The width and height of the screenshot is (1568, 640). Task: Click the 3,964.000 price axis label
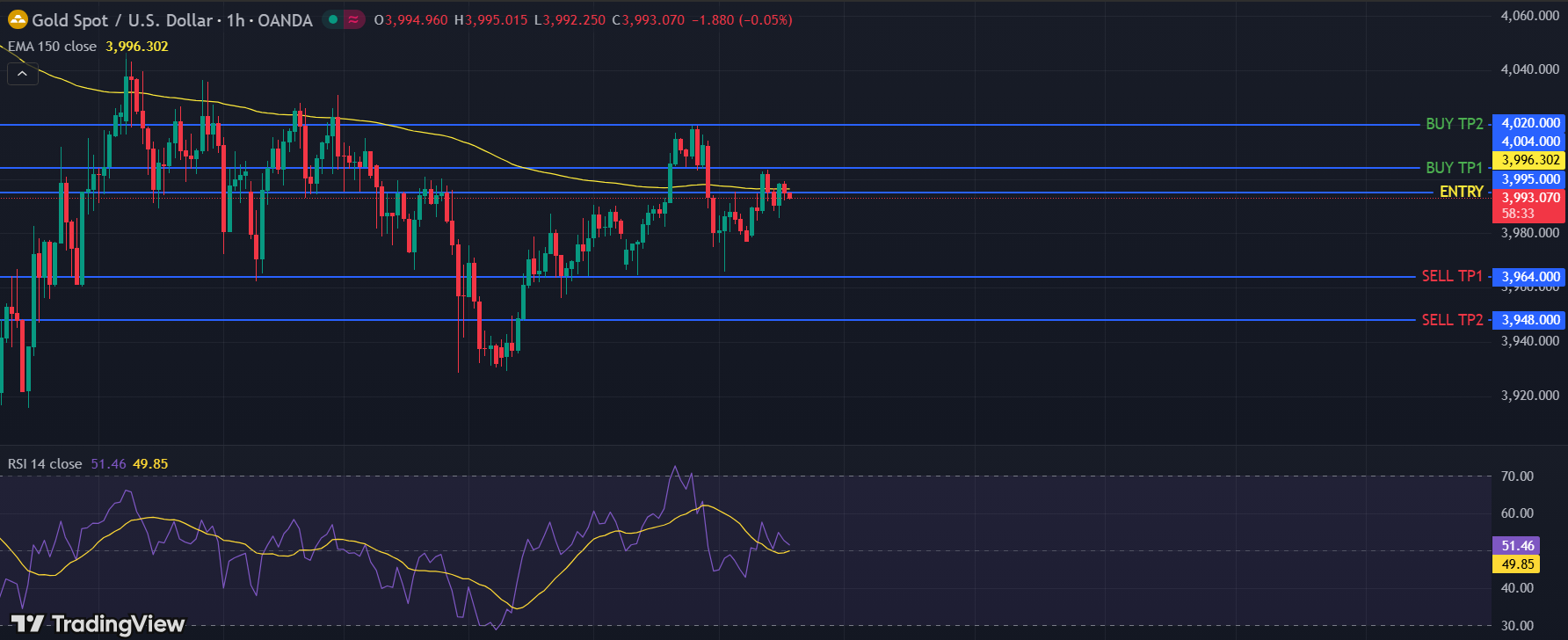1530,277
